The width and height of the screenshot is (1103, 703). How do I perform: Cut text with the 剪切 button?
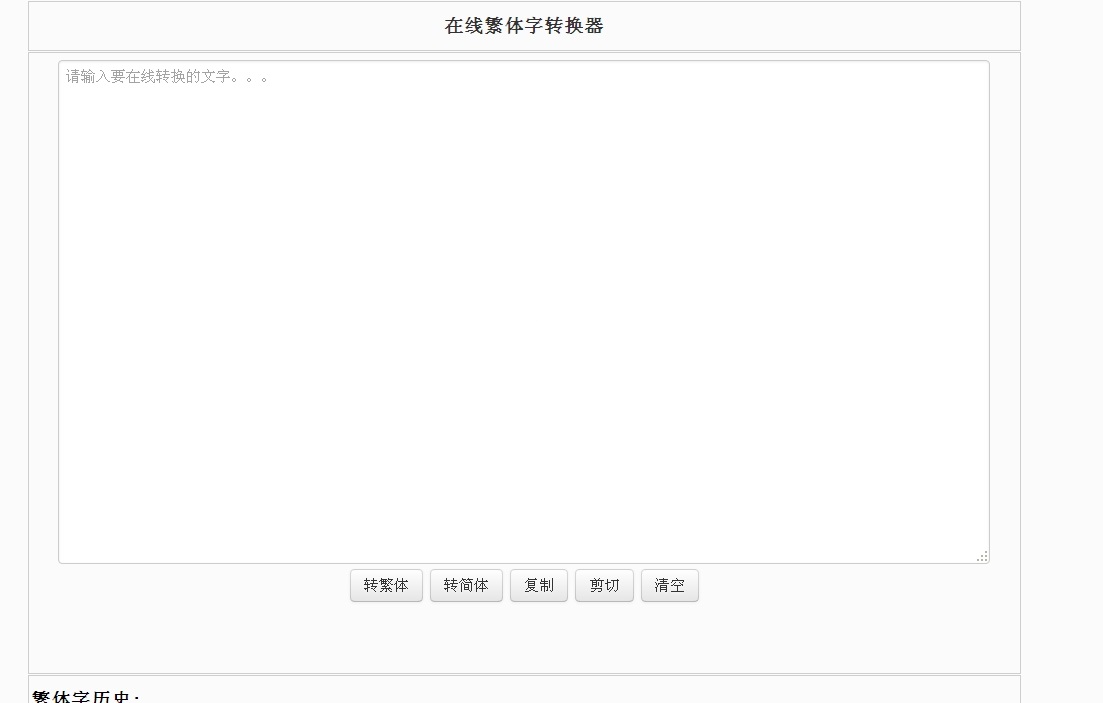click(x=604, y=585)
